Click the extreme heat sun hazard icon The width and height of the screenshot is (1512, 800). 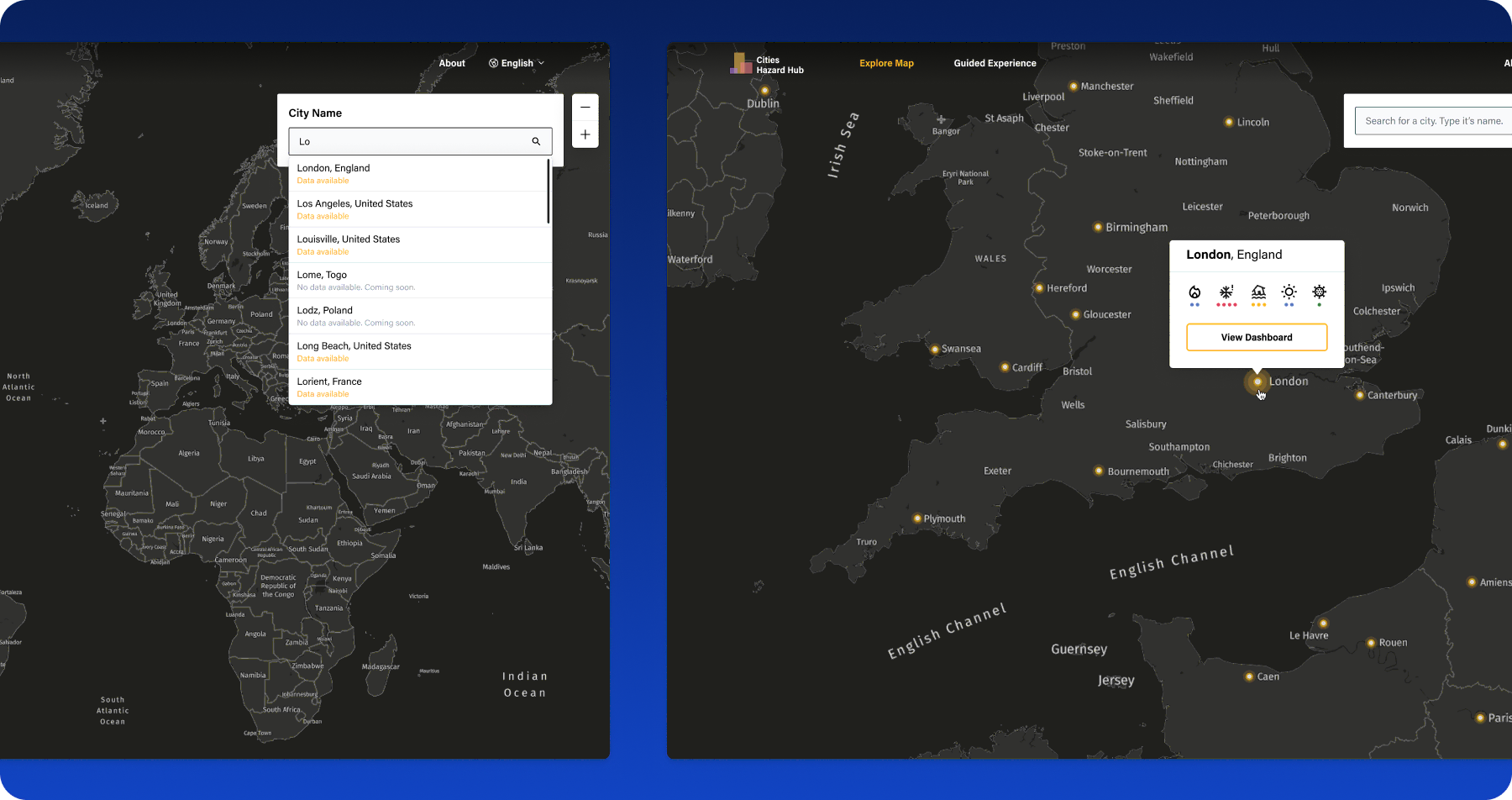[1289, 292]
